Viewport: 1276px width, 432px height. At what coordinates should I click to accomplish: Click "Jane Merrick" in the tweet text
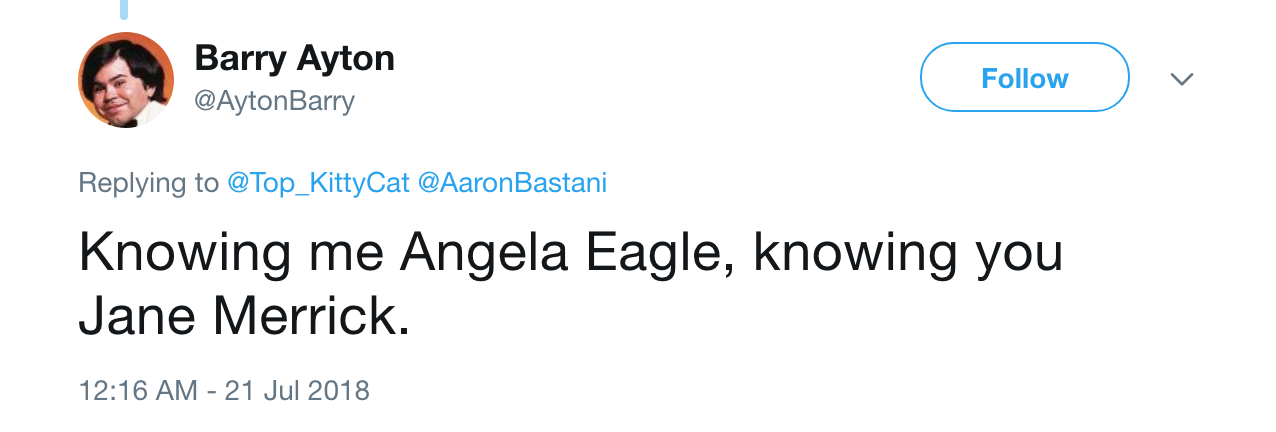point(244,315)
